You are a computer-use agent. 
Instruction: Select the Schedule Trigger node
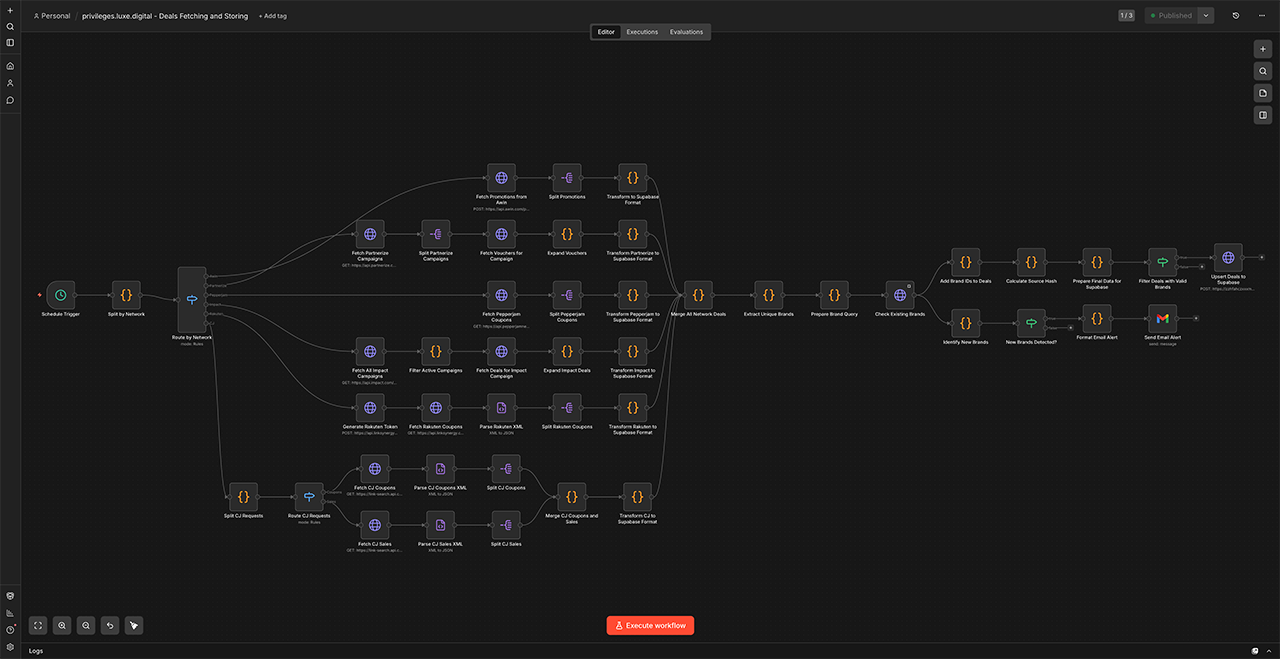point(61,295)
